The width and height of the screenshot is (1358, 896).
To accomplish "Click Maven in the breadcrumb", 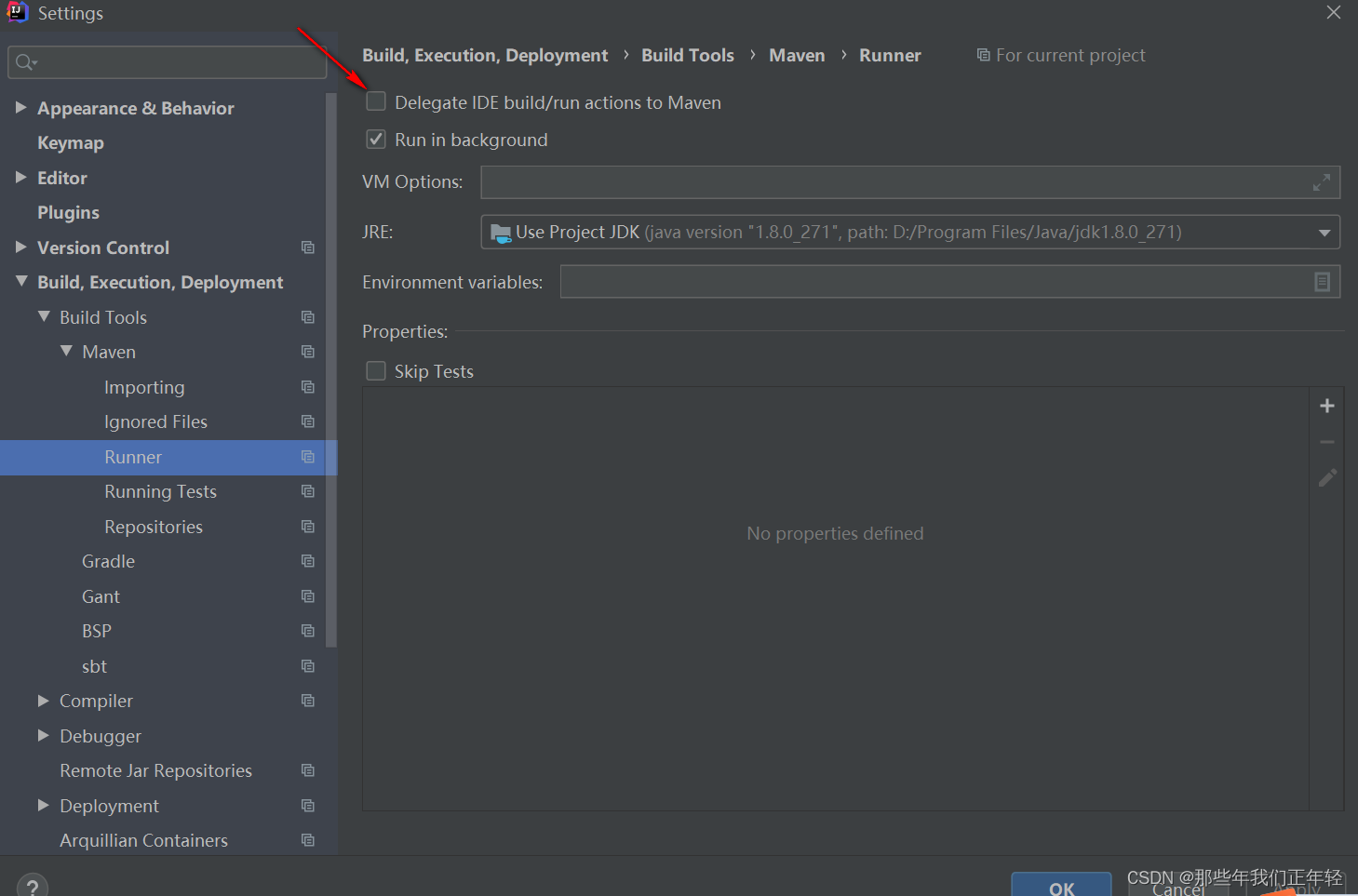I will (797, 55).
